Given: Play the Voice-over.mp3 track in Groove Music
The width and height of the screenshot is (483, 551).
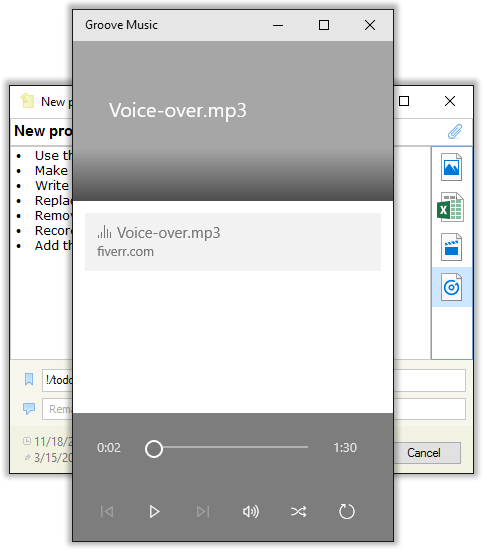Looking at the screenshot, I should pos(154,511).
